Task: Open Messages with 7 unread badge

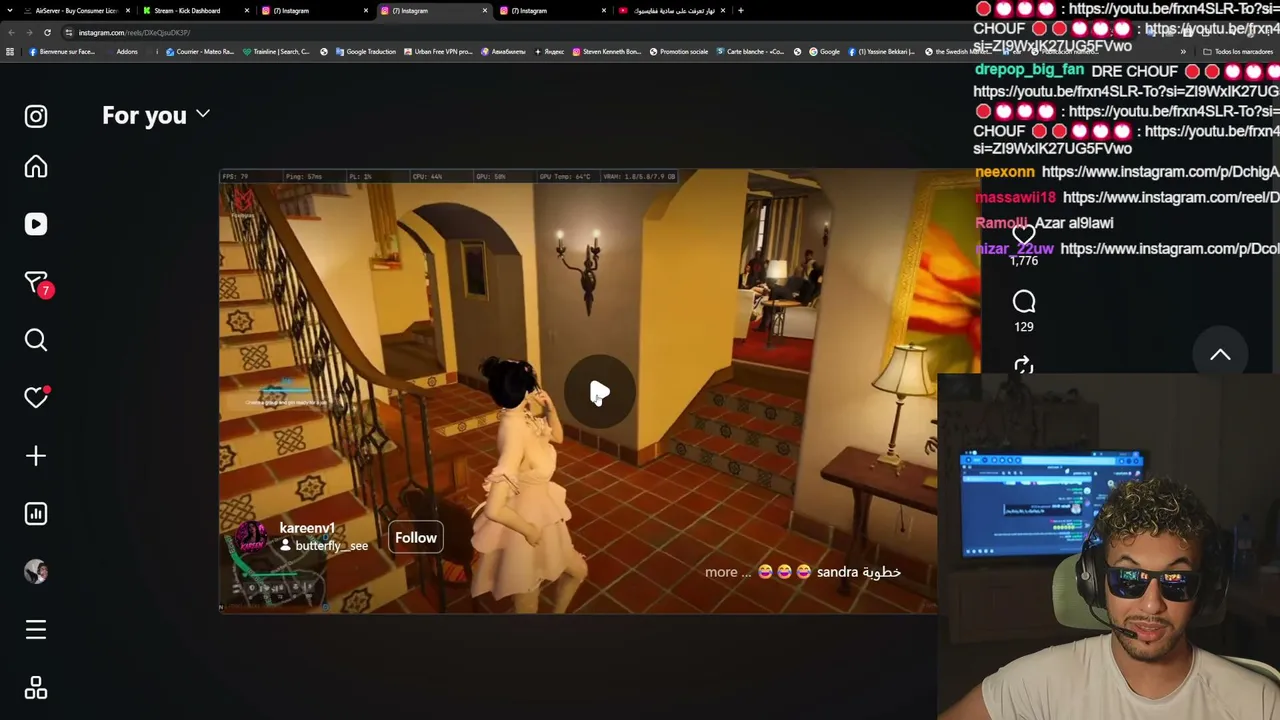Action: click(37, 283)
